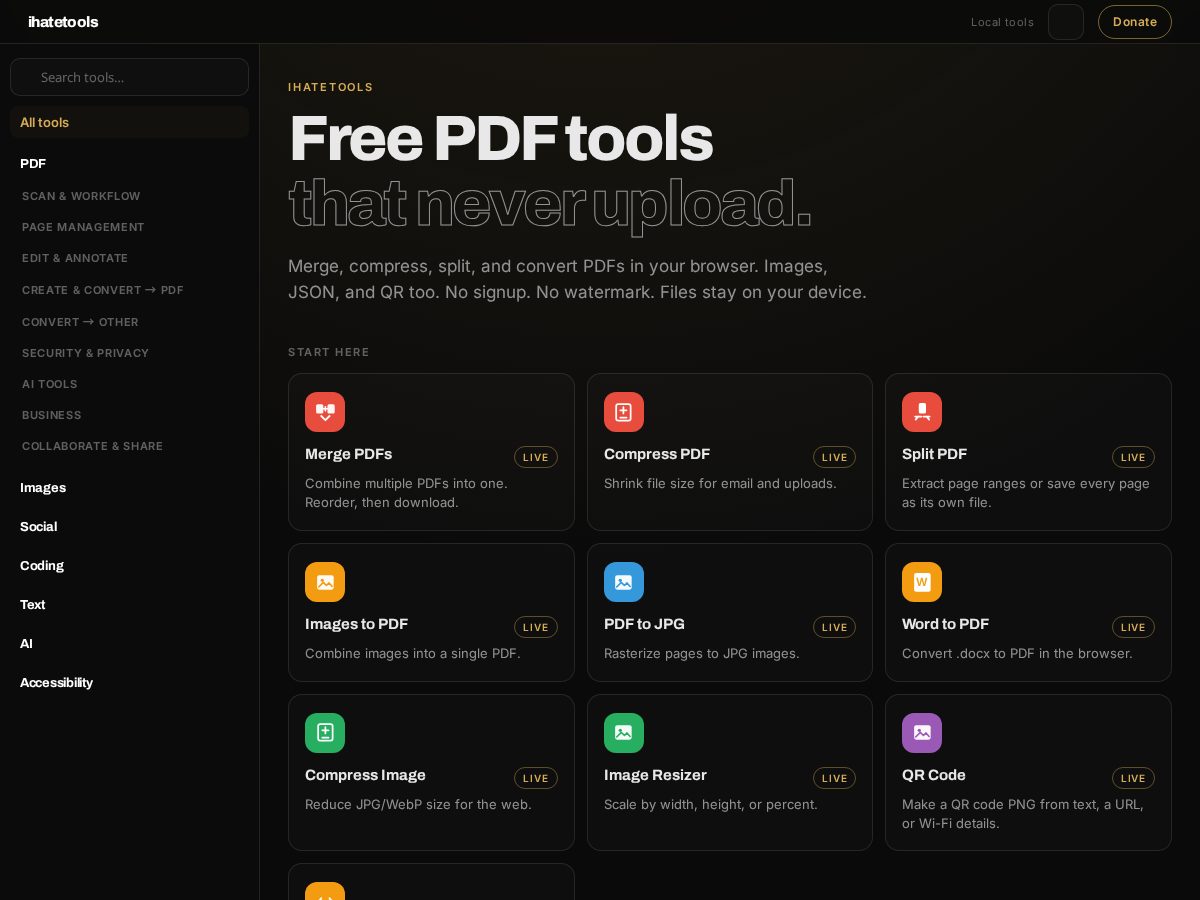Image resolution: width=1200 pixels, height=900 pixels.
Task: Open the Split PDF tool icon
Action: [x=922, y=412]
